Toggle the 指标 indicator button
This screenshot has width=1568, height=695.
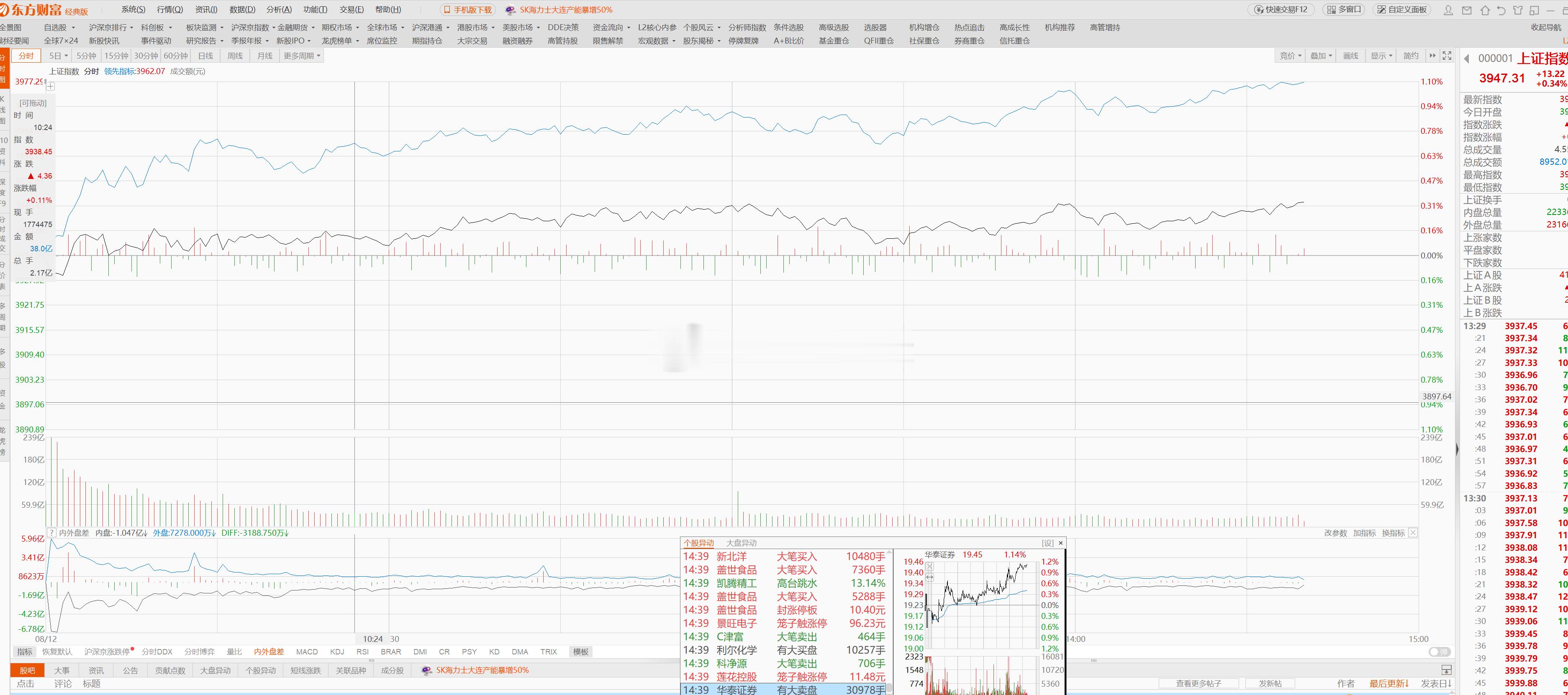(x=25, y=652)
